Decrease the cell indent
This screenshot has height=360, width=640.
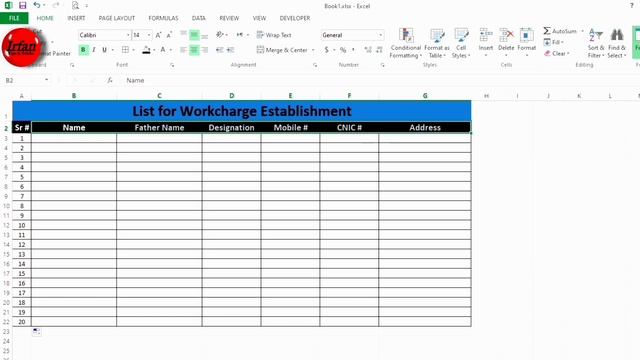(220, 50)
